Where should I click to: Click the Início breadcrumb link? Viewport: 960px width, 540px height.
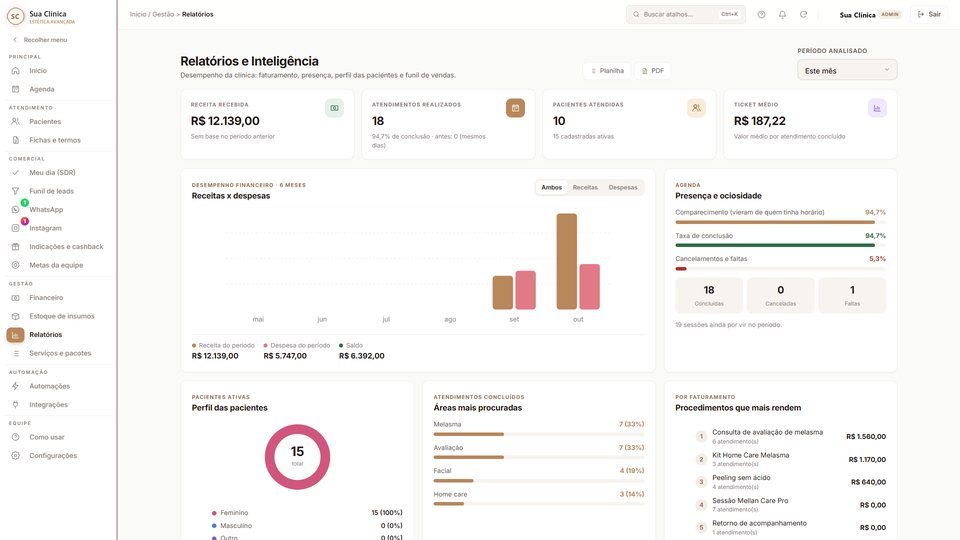[x=138, y=14]
